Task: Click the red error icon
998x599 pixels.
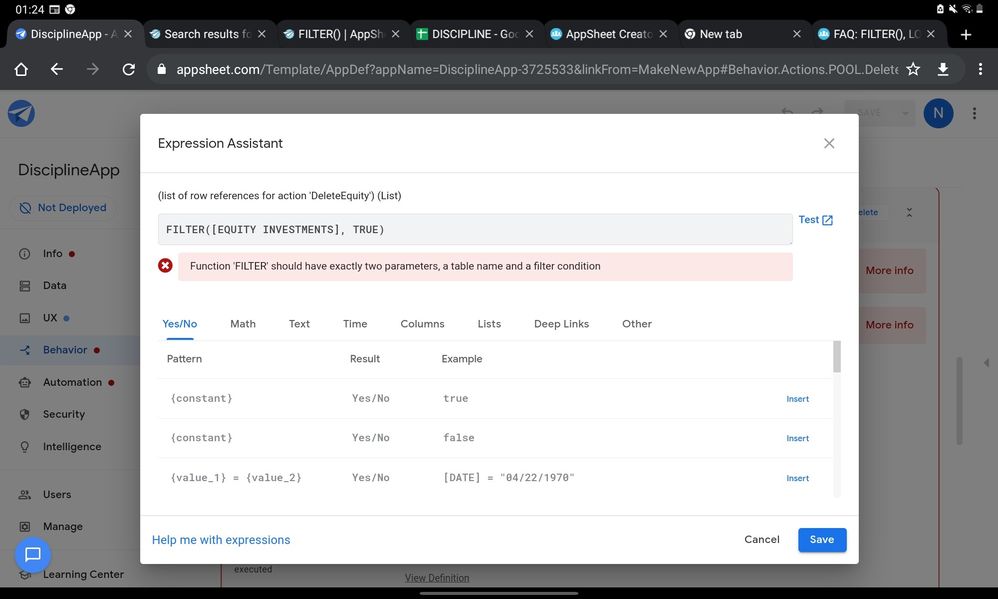Action: point(165,265)
